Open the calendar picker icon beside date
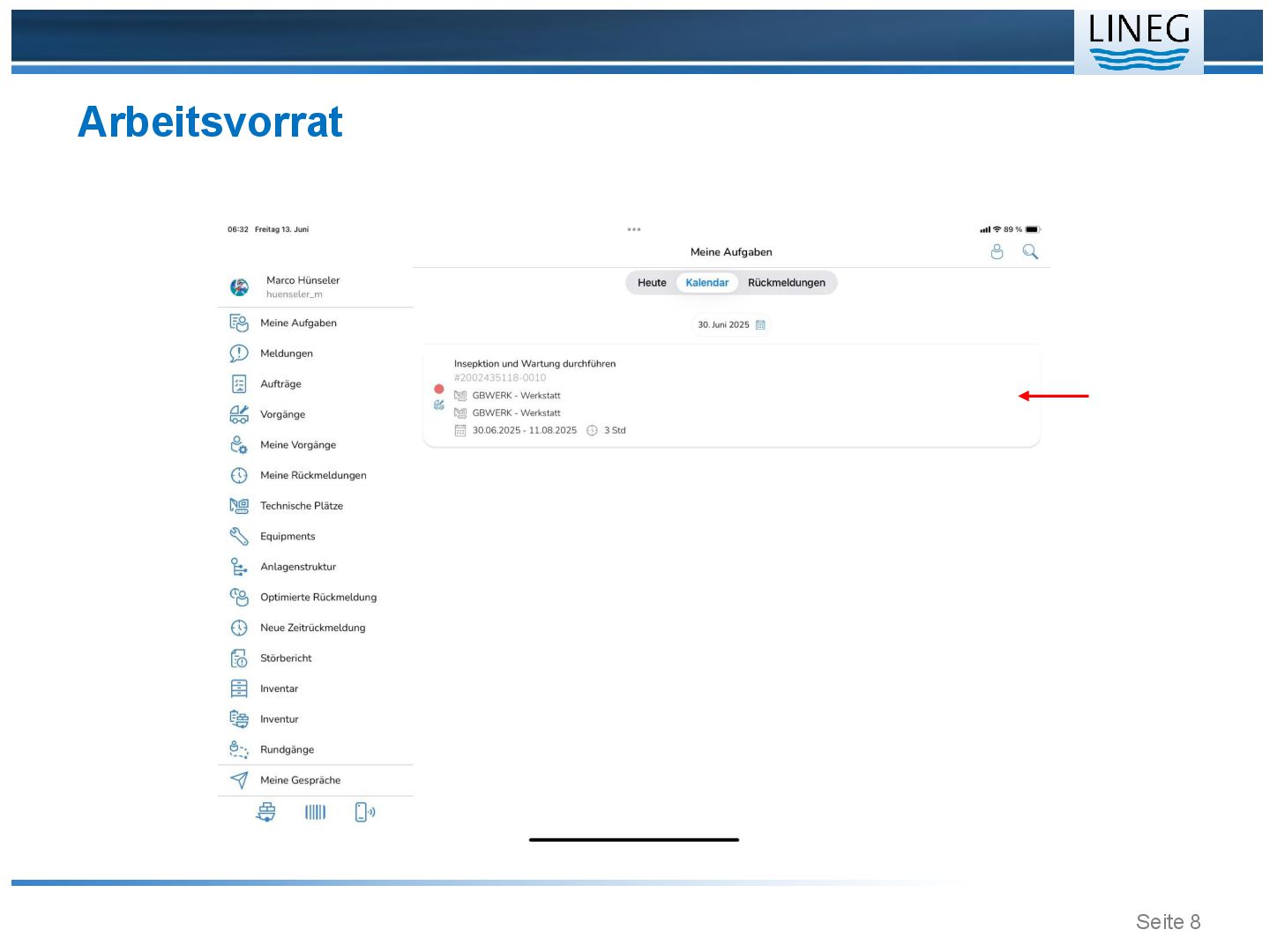 pos(760,325)
